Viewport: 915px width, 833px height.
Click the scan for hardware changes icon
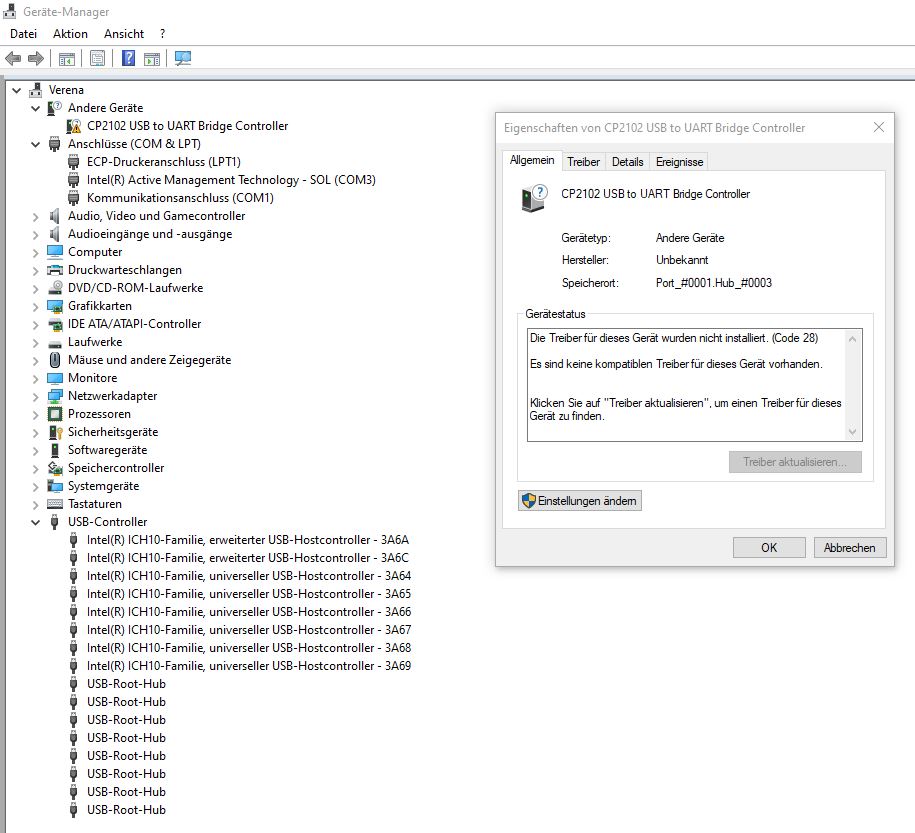(183, 59)
